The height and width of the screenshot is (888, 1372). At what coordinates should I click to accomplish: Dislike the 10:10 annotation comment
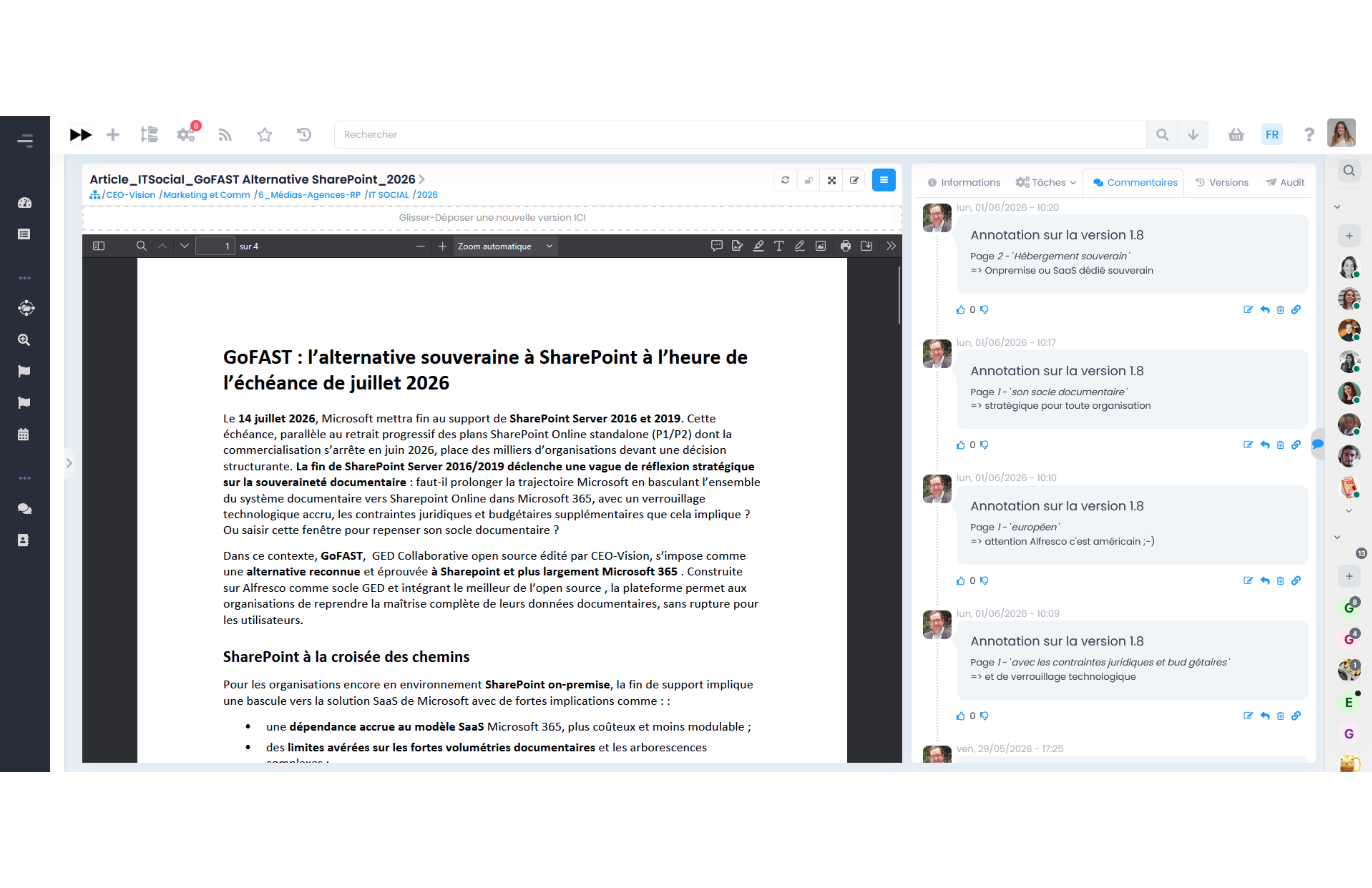[x=984, y=581]
